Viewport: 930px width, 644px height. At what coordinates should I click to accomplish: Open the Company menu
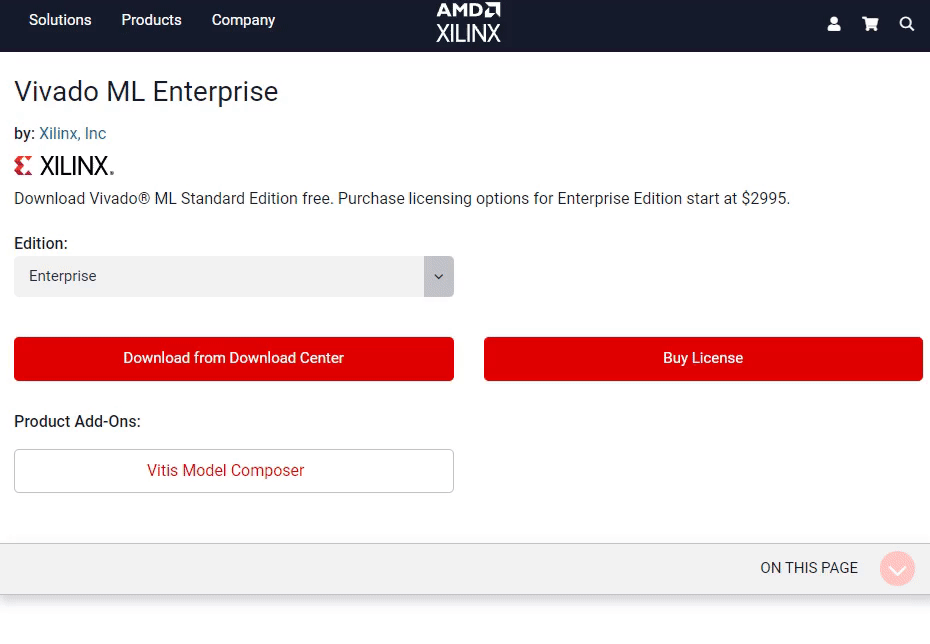243,20
